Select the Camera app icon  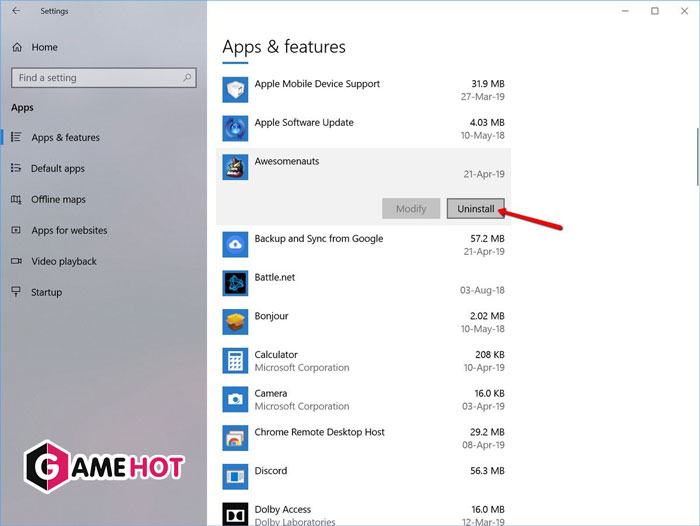(x=235, y=399)
